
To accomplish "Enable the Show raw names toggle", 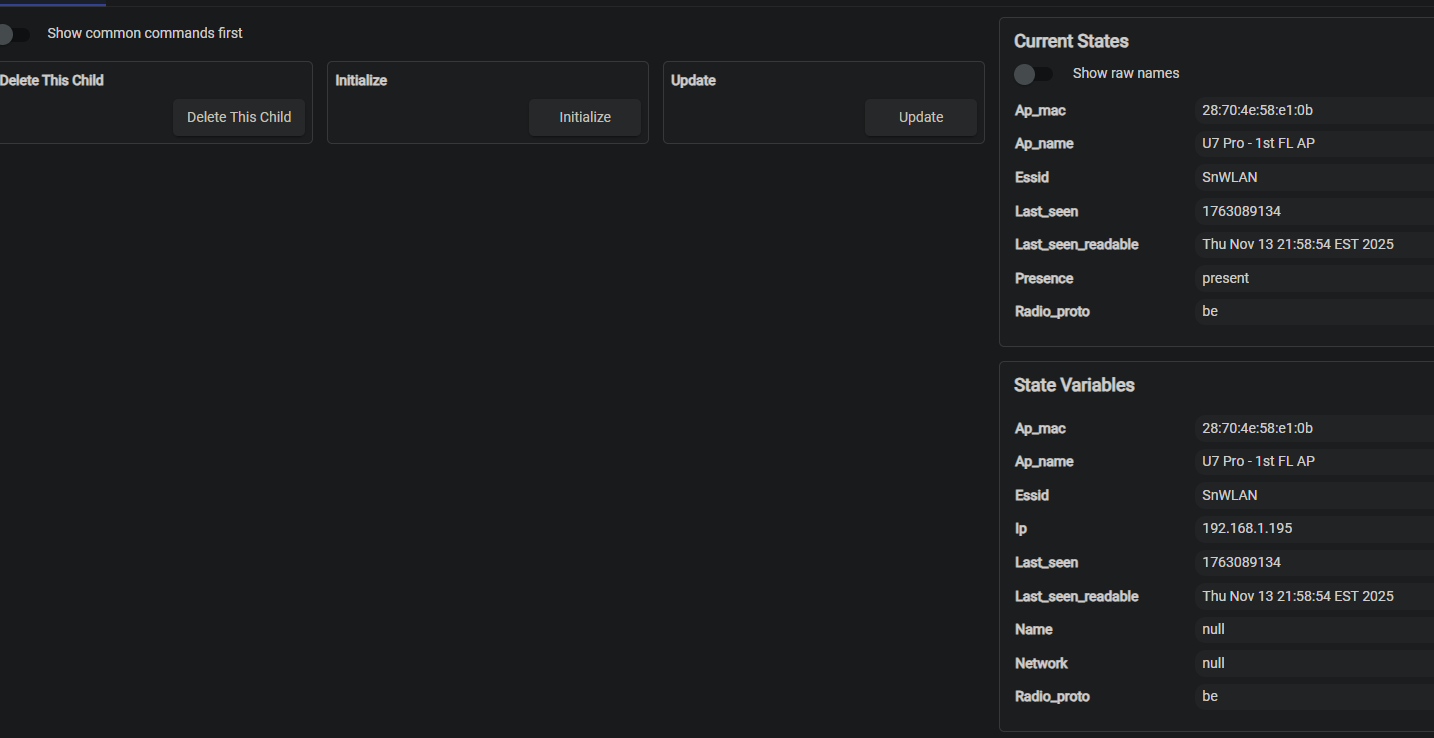I will pos(1033,74).
